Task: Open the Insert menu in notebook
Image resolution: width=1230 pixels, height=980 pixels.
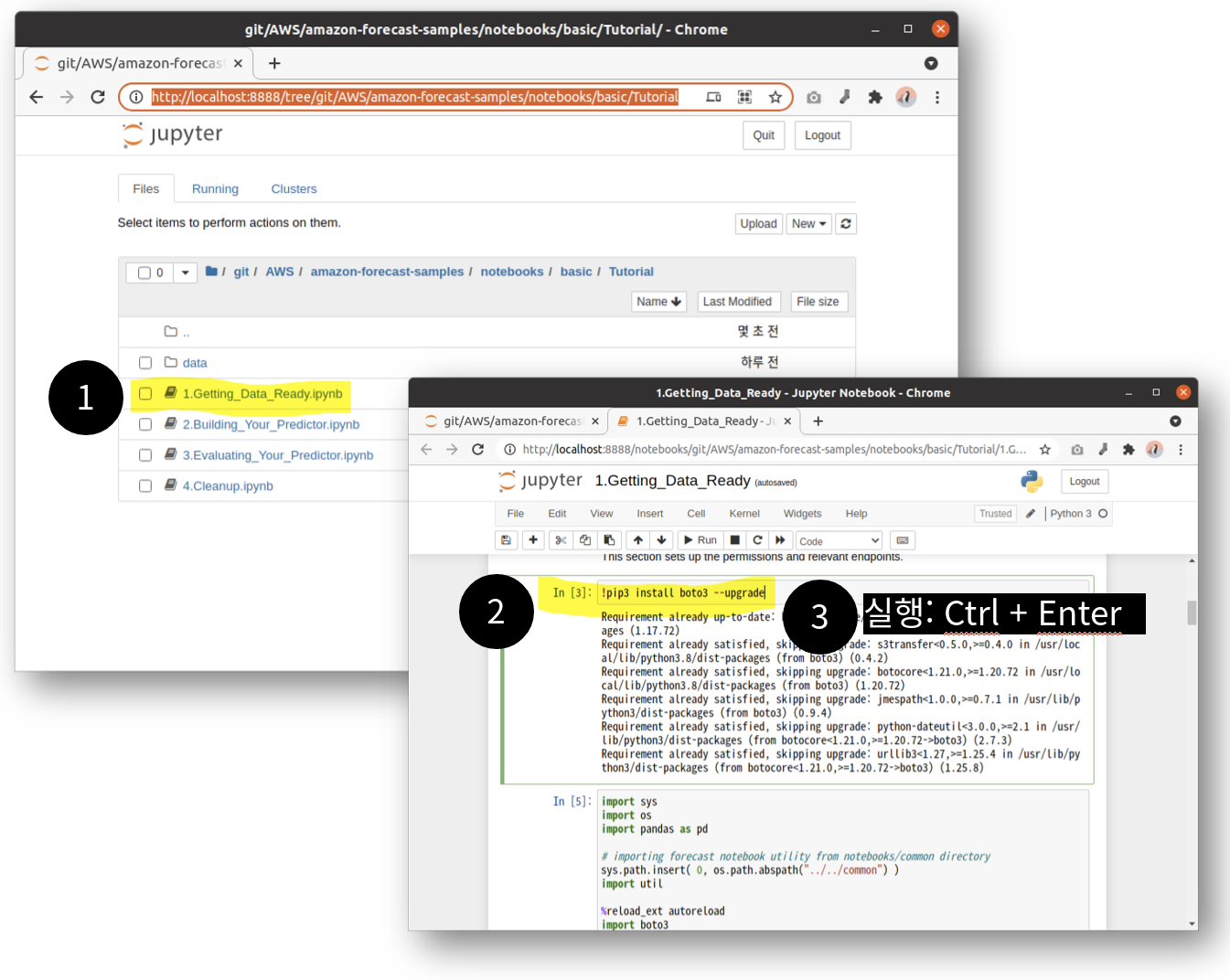Action: coord(650,514)
